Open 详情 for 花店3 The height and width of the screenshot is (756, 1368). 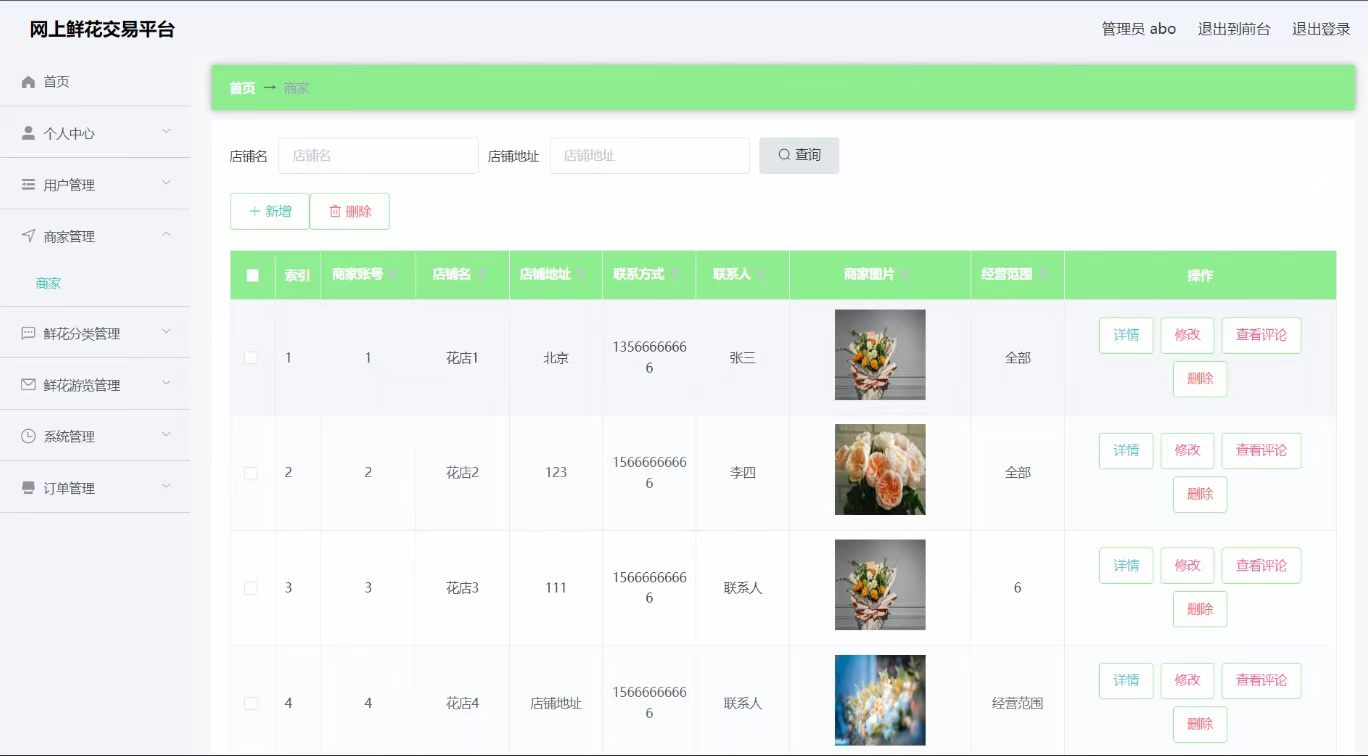[x=1126, y=566]
